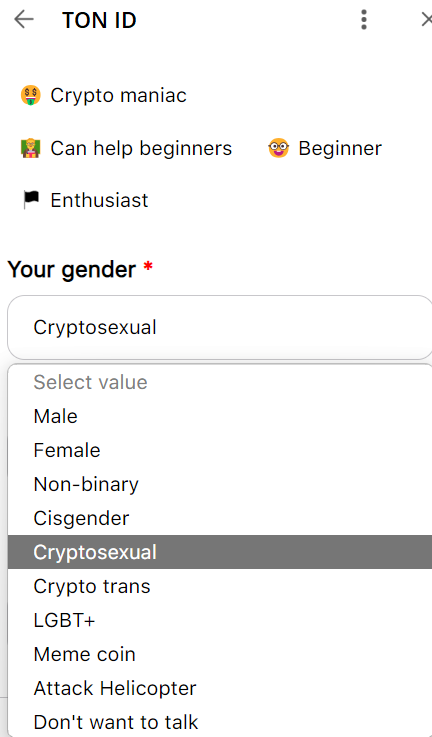The height and width of the screenshot is (737, 432).
Task: Click the nerd-face Beginner emoji
Action: click(278, 149)
